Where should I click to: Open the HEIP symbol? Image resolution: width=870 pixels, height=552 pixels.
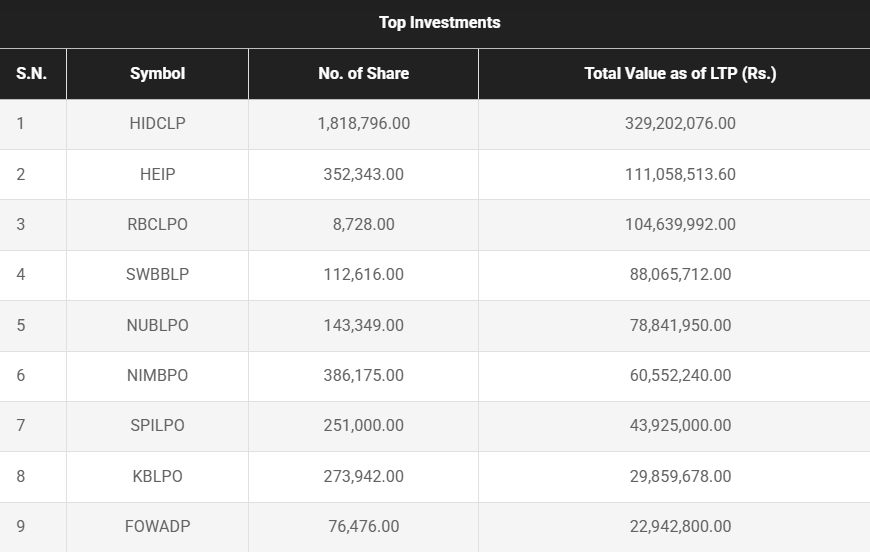coord(157,174)
